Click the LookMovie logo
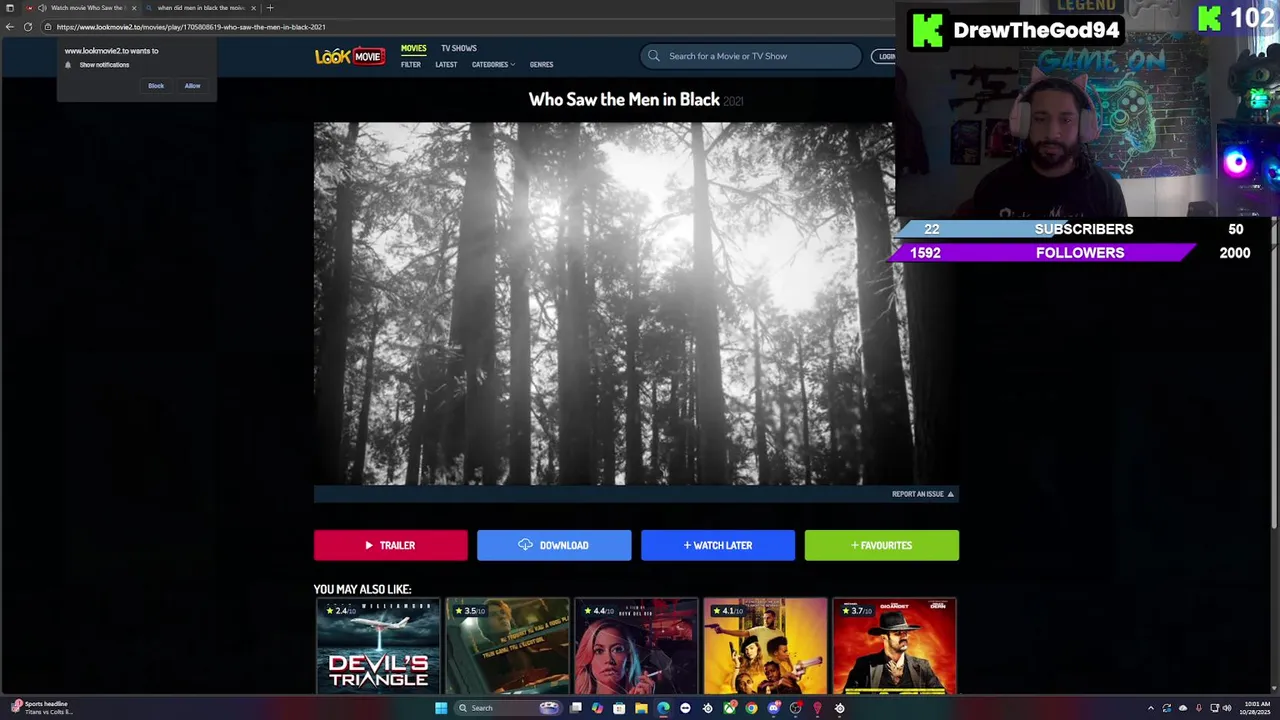The width and height of the screenshot is (1280, 720). click(349, 56)
